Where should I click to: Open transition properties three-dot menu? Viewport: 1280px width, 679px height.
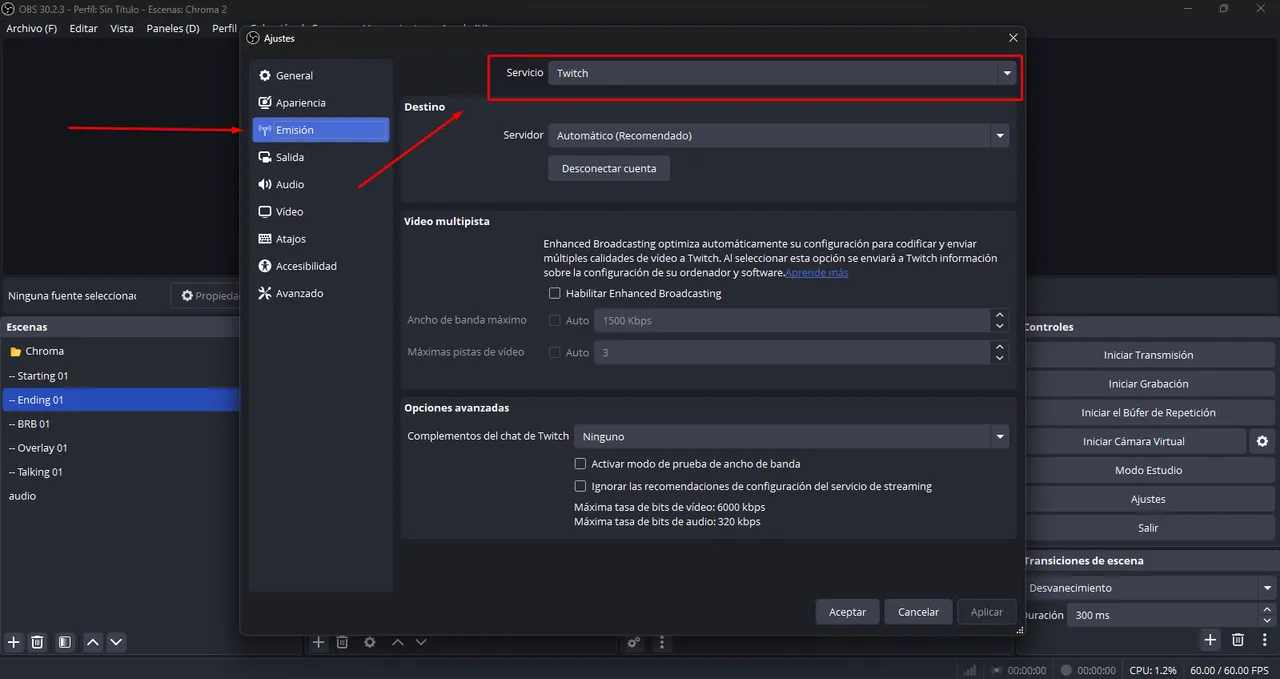[1265, 639]
